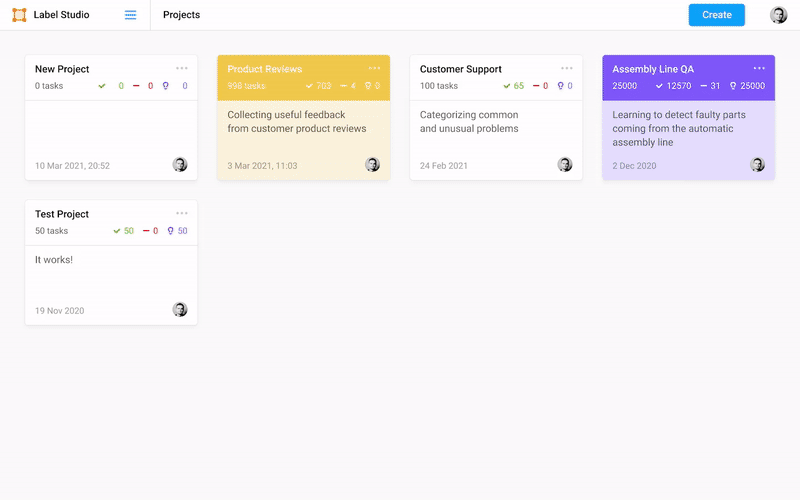Viewport: 800px width, 500px height.
Task: Open the three-dot menu on New Project card
Action: click(x=182, y=68)
